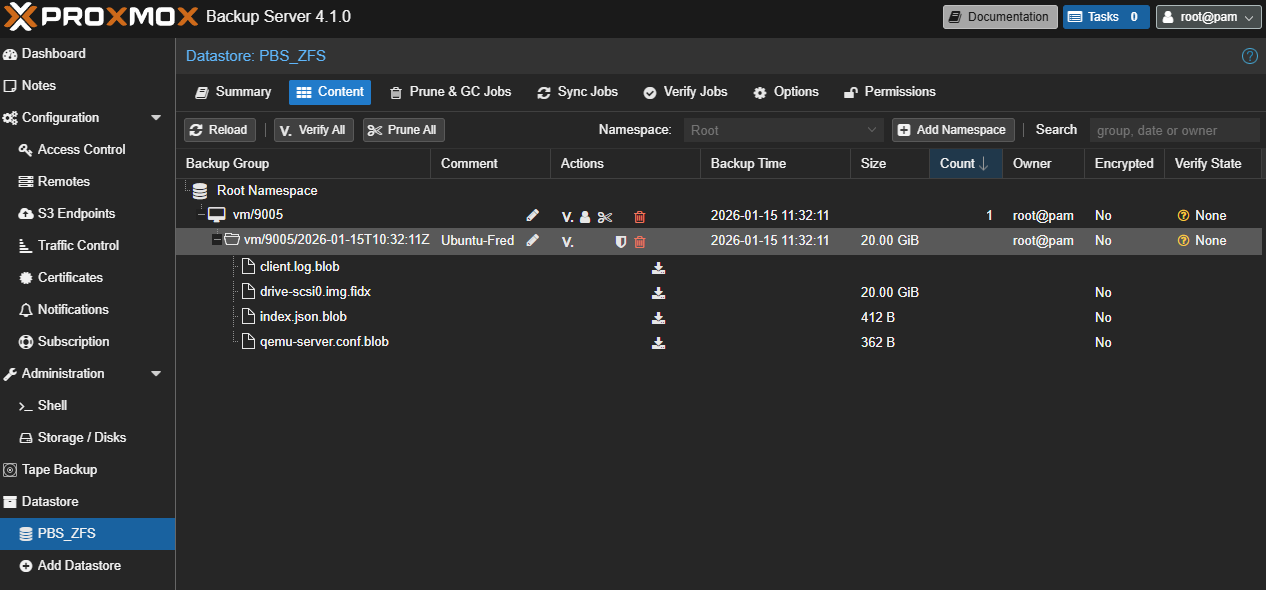Collapse the vm/9005 snapshot folder row
Screen dimensions: 1266x590
pyautogui.click(x=217, y=240)
